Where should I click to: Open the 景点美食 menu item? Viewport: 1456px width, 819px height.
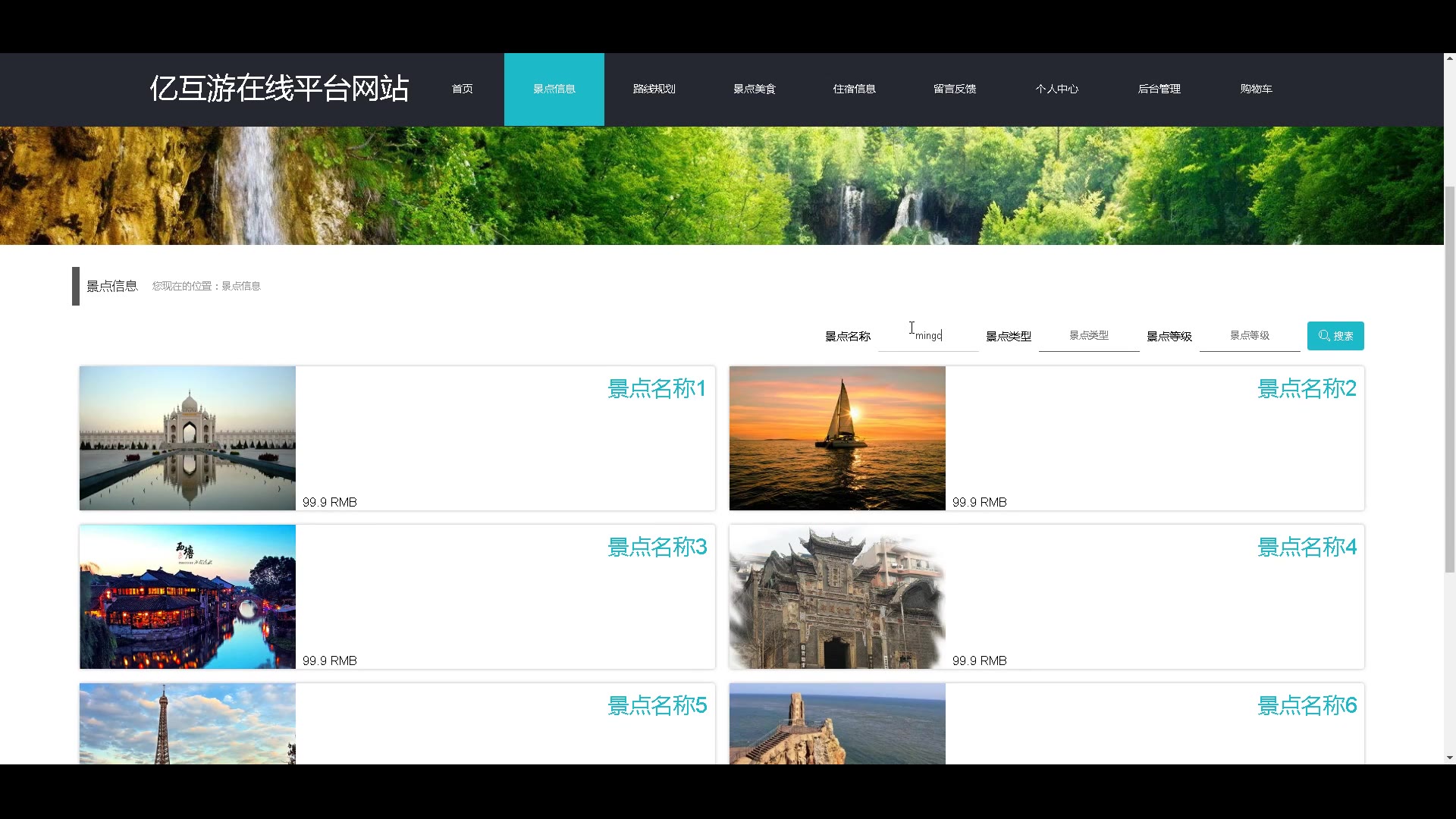click(x=754, y=89)
